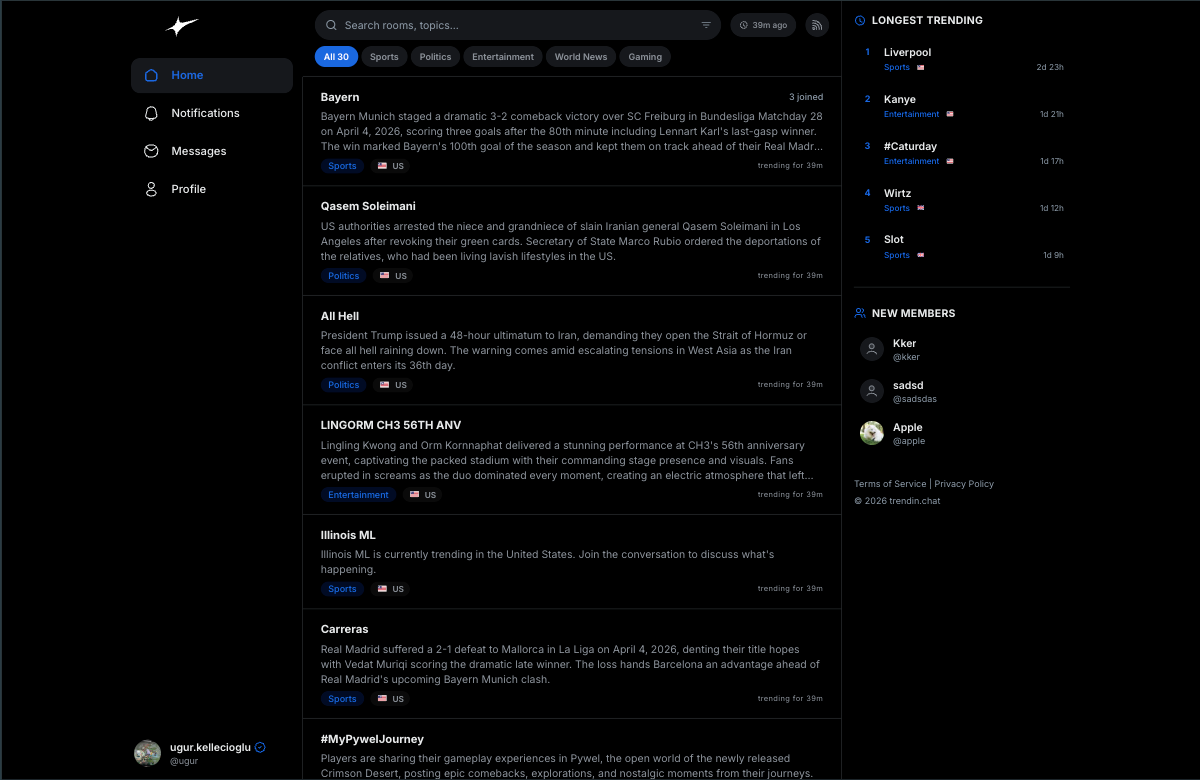Viewport: 1200px width, 780px height.
Task: Click the Kker member name
Action: pos(904,343)
